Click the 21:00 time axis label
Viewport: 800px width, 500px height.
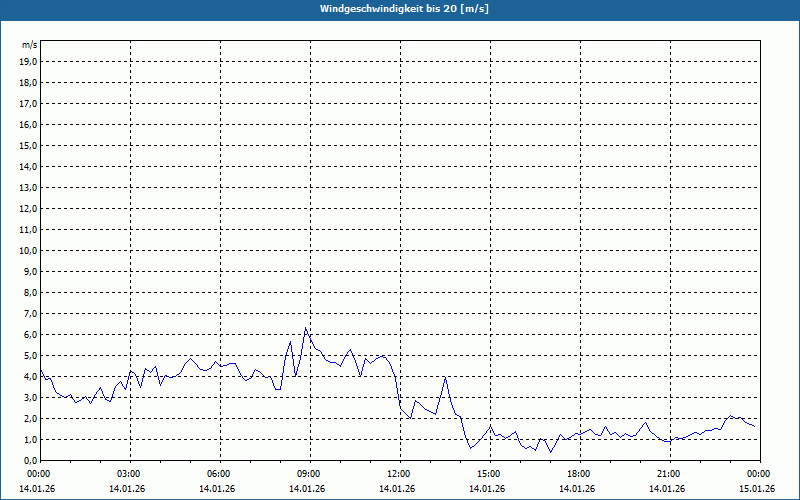click(669, 474)
